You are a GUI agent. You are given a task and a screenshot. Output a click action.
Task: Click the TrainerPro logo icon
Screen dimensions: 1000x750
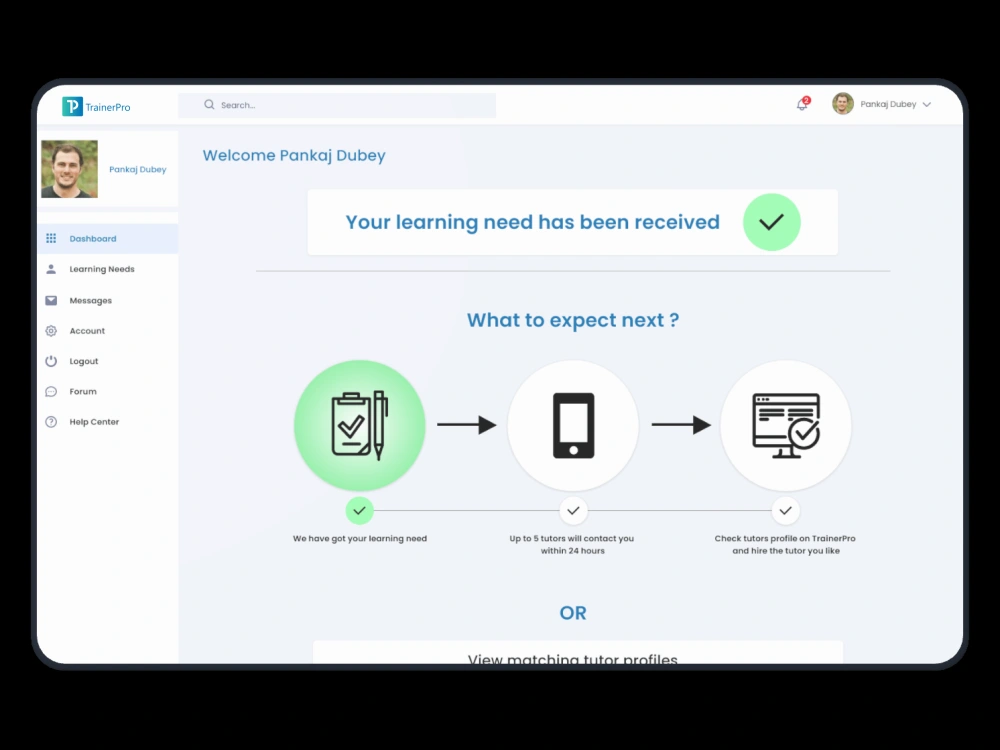pyautogui.click(x=72, y=106)
